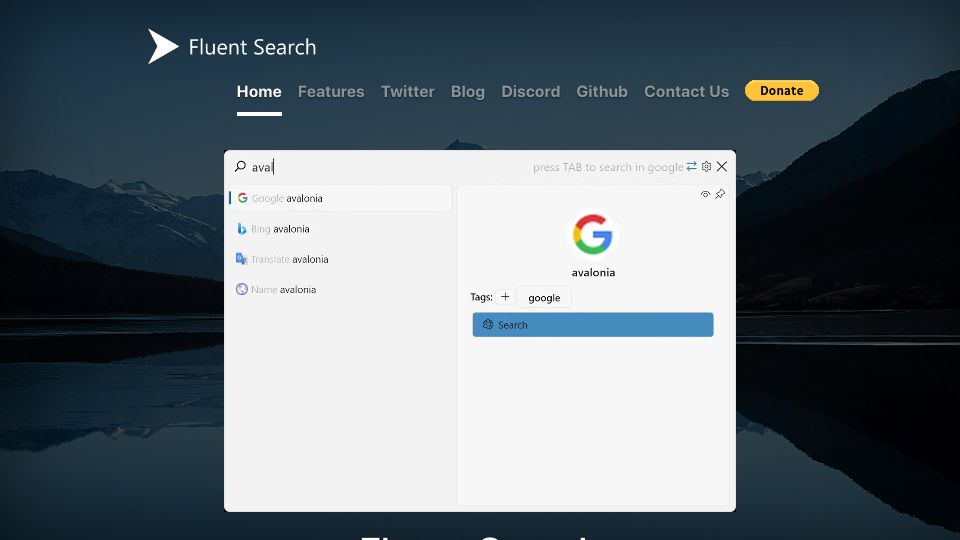Add a tag with the plus button
Screen dimensions: 960x540
[x=505, y=297]
